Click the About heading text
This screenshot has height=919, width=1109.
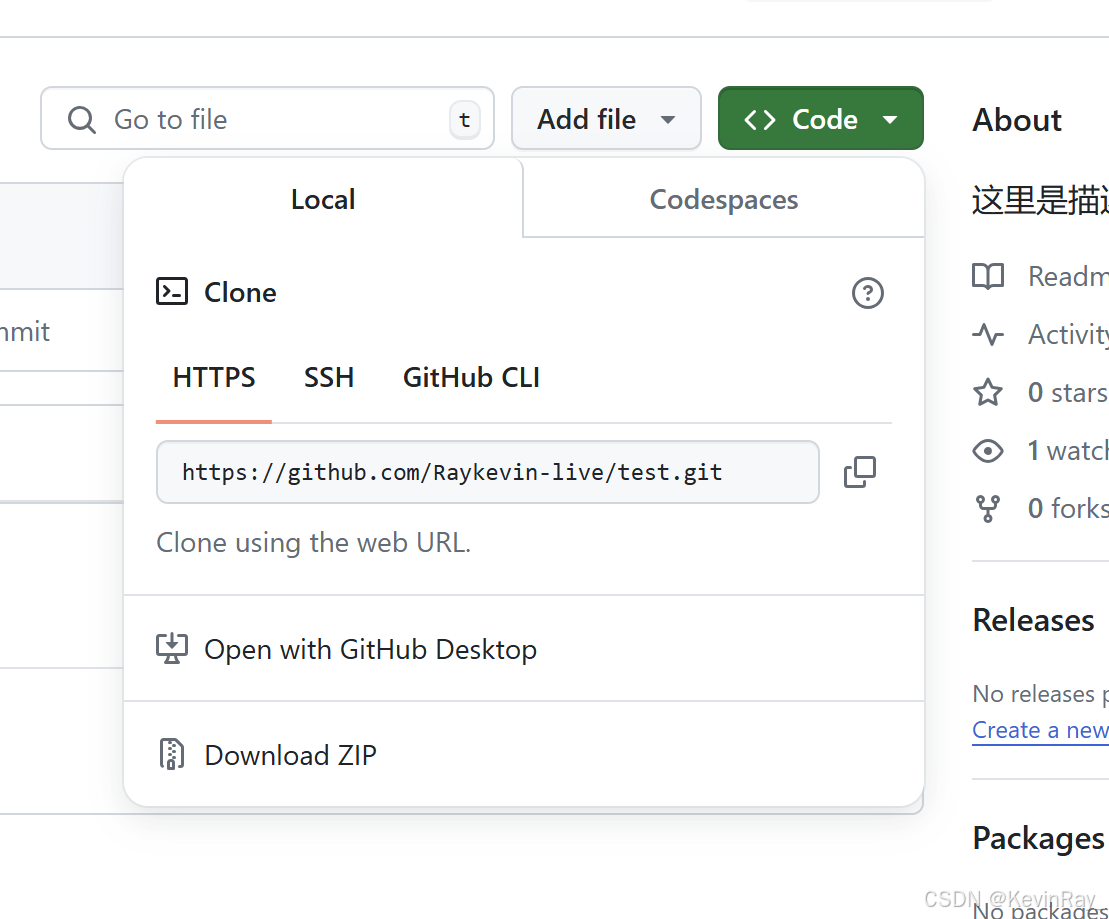click(x=1017, y=120)
